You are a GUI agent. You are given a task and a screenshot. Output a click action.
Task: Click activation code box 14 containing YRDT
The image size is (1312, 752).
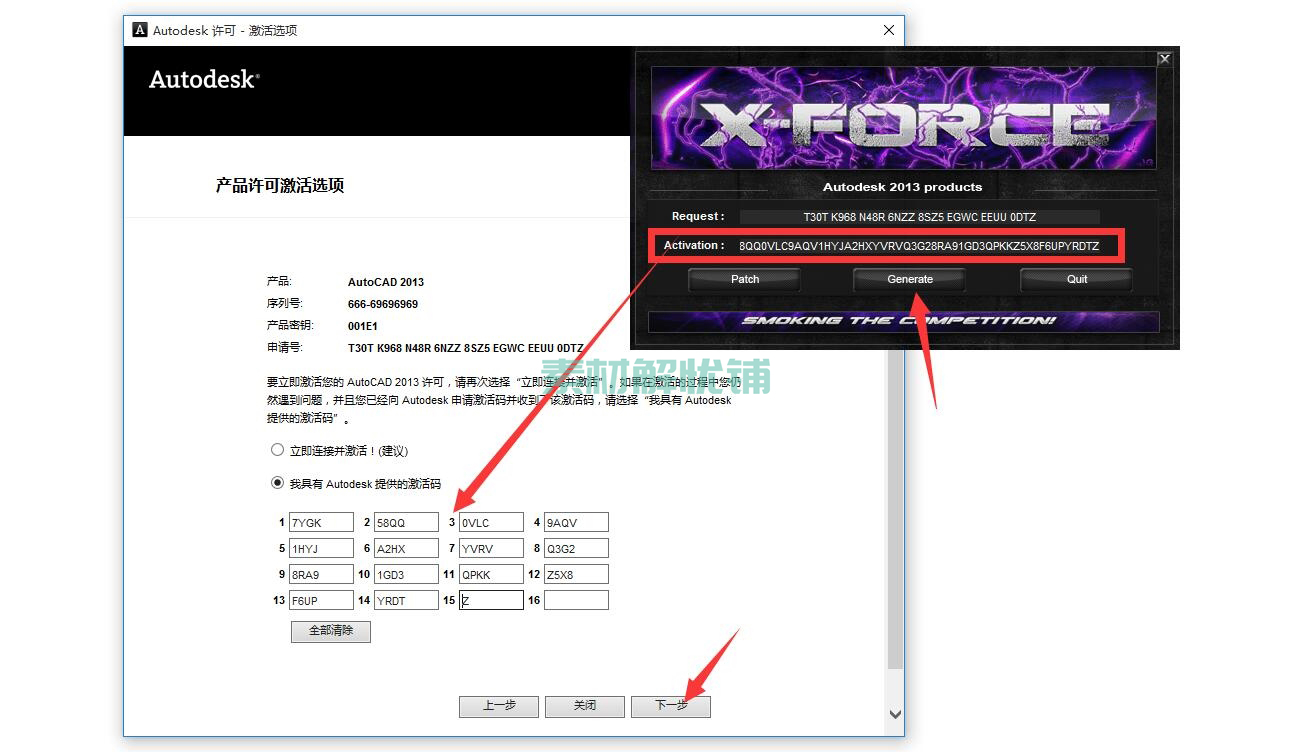tap(406, 600)
